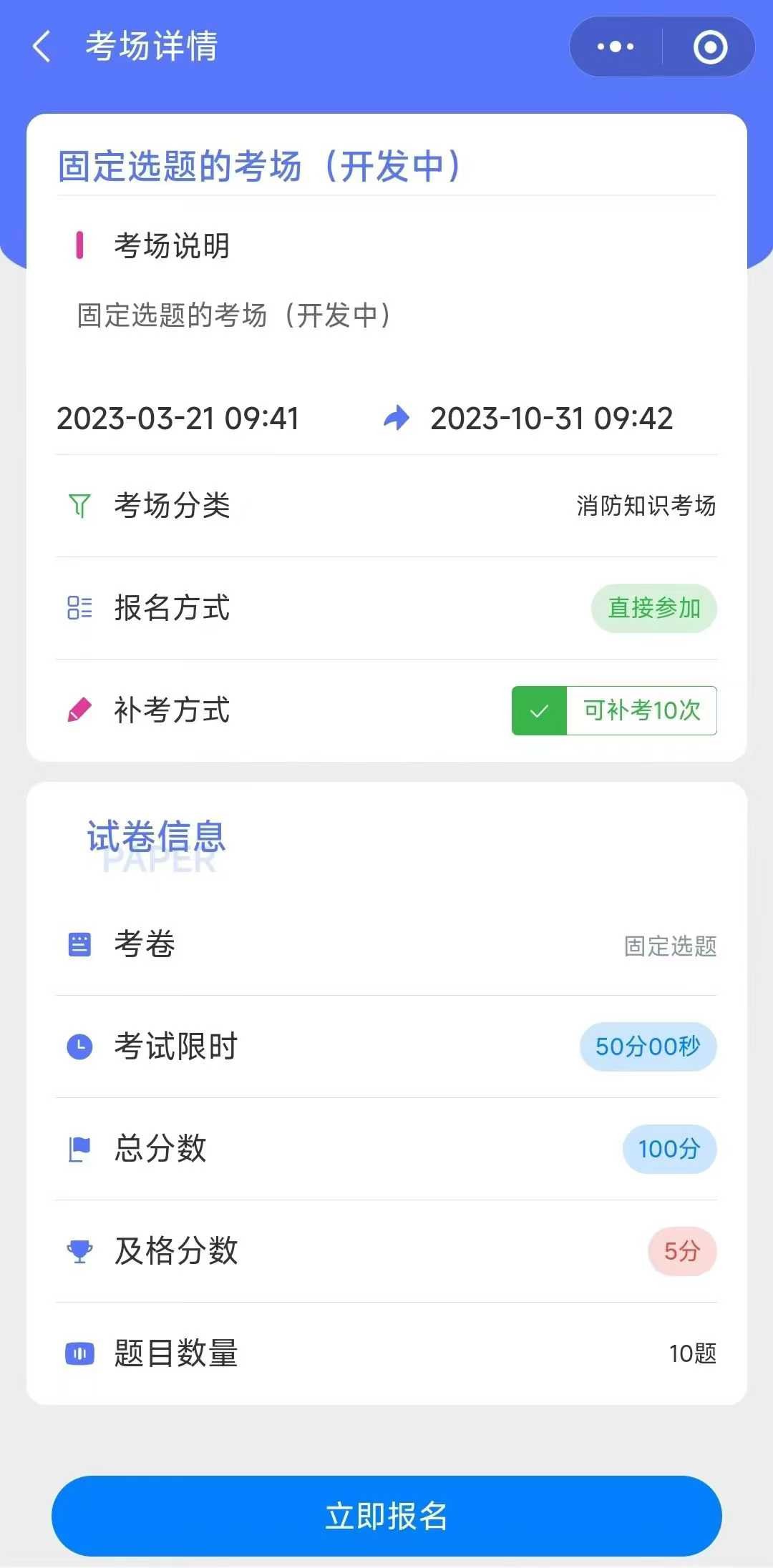
Task: Tap the question count icon beside 题目数量
Action: tap(79, 1353)
